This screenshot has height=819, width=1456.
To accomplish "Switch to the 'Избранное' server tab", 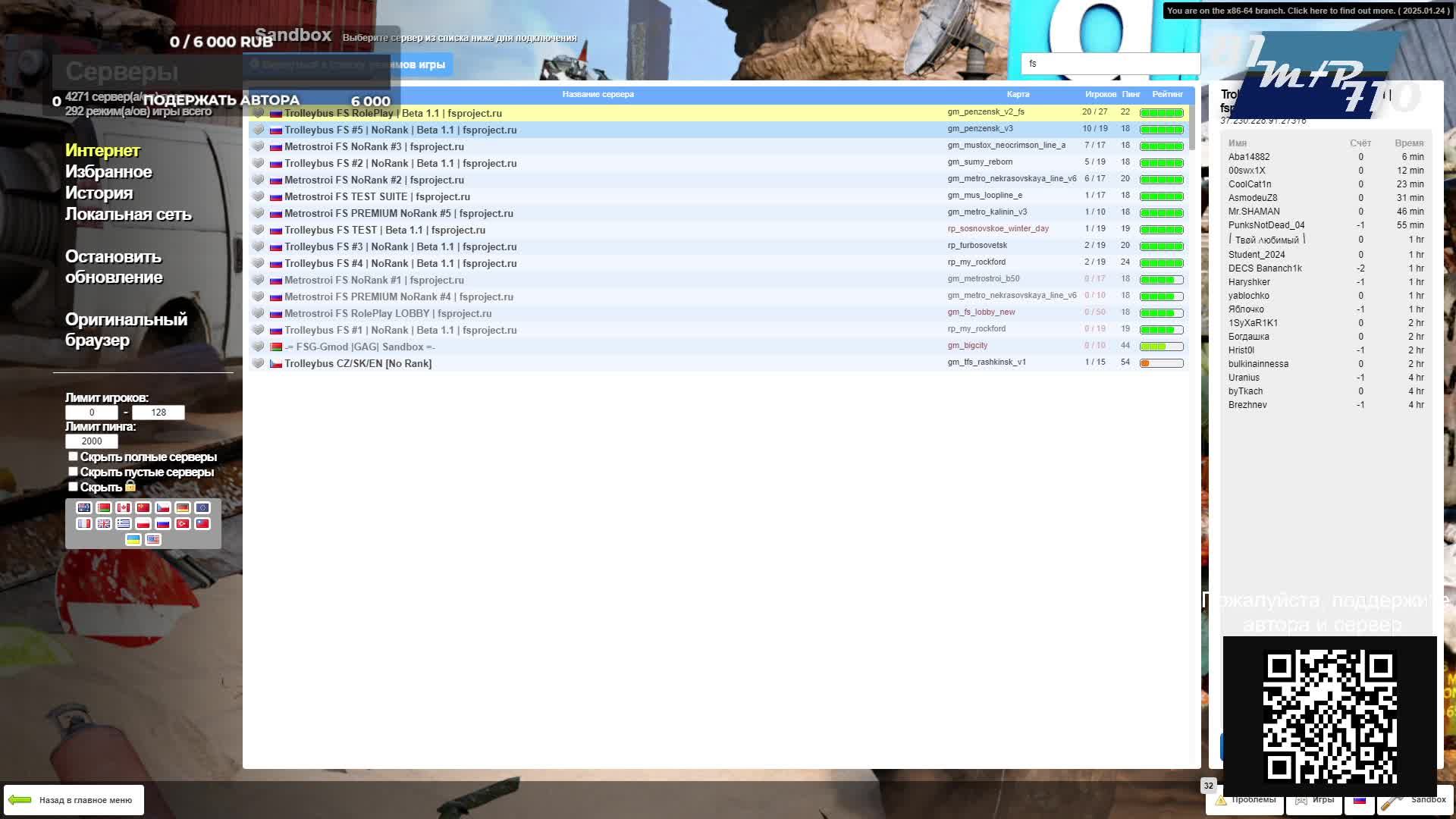I will coord(108,172).
